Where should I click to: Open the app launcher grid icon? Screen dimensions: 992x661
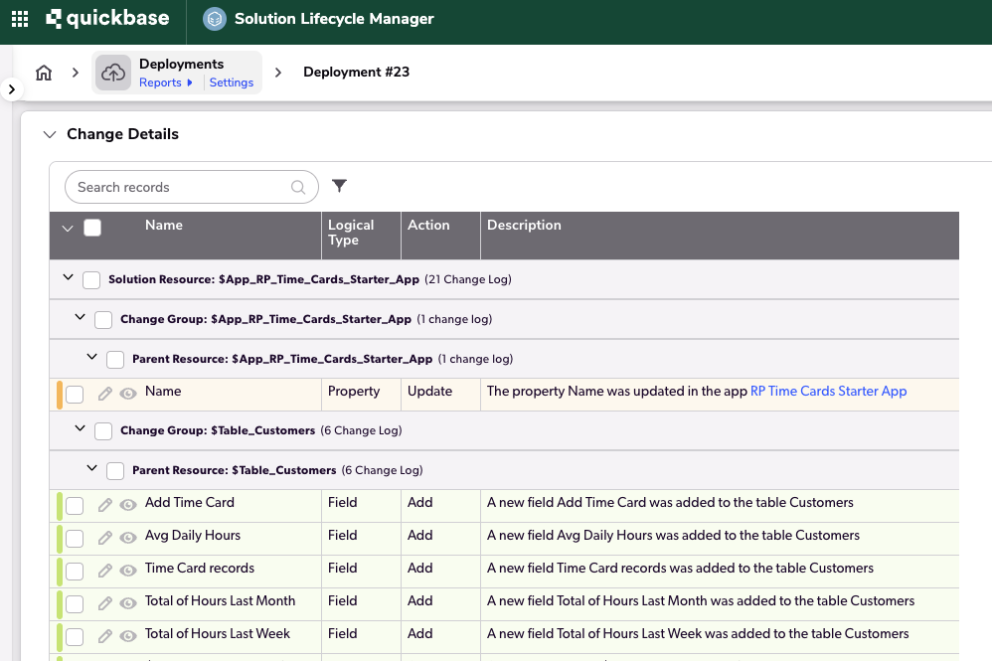pos(20,19)
